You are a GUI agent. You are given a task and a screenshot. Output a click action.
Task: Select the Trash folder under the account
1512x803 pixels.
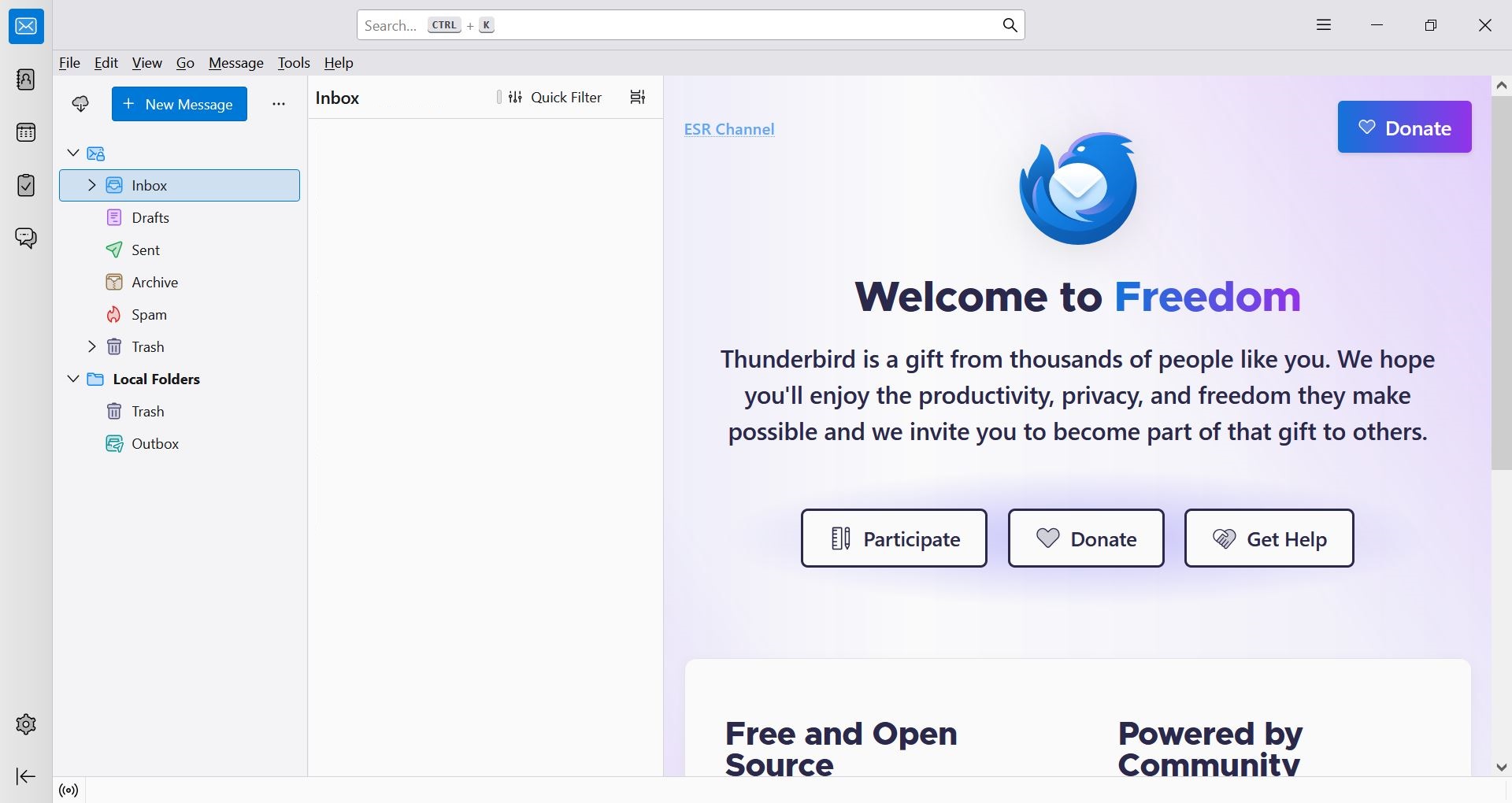pyautogui.click(x=180, y=346)
